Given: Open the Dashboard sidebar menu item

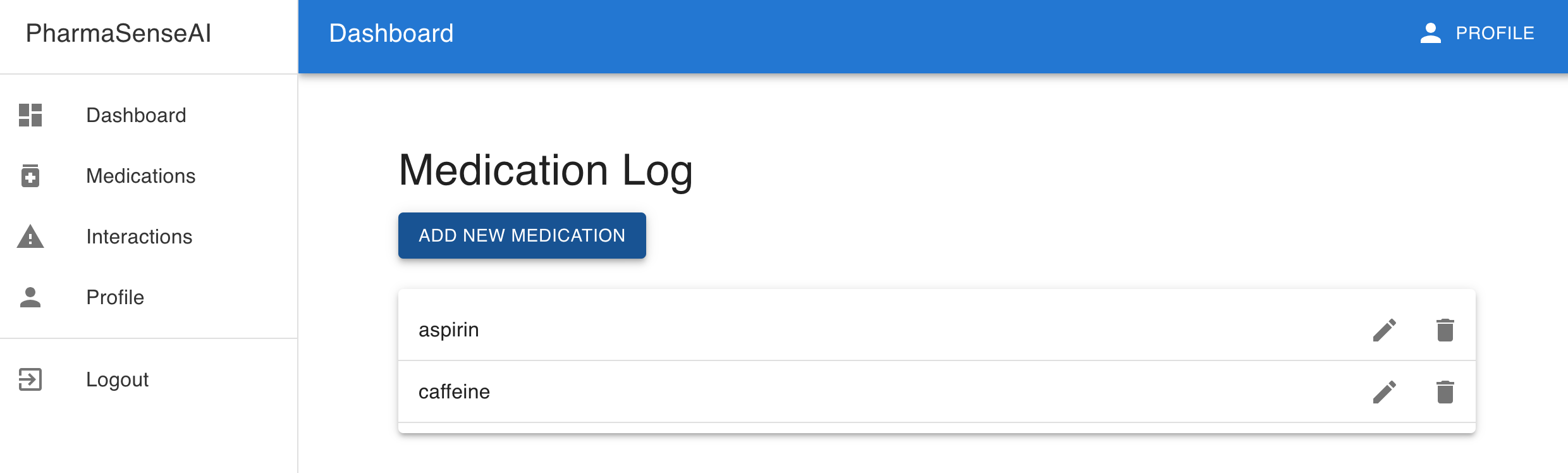Looking at the screenshot, I should click(136, 115).
